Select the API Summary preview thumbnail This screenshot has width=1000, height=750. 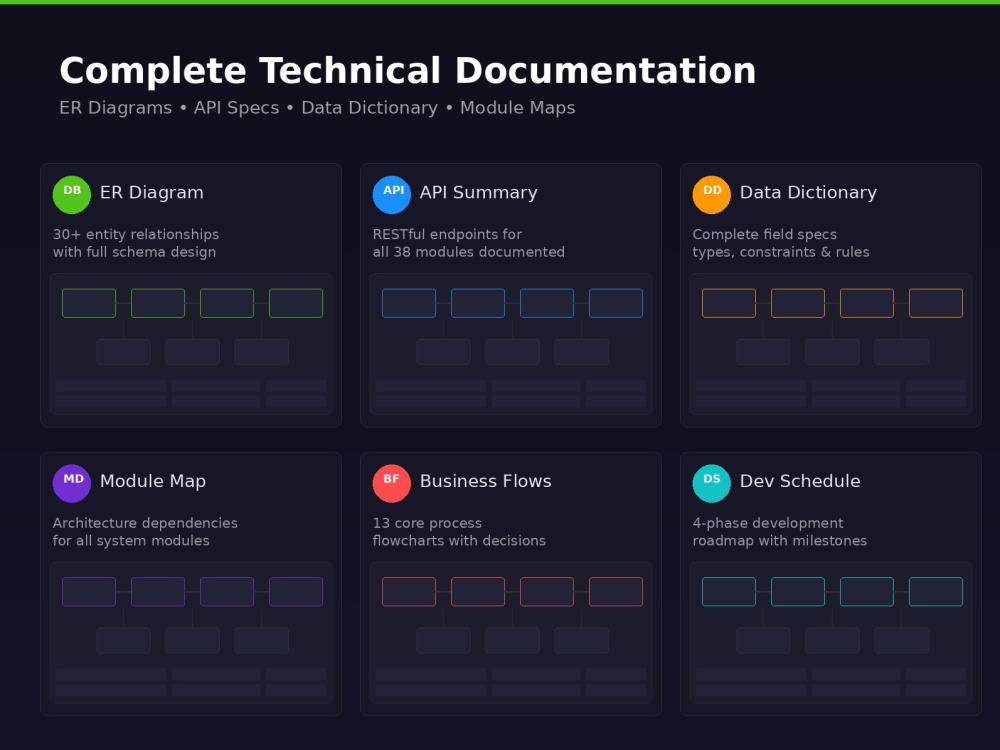click(x=511, y=344)
